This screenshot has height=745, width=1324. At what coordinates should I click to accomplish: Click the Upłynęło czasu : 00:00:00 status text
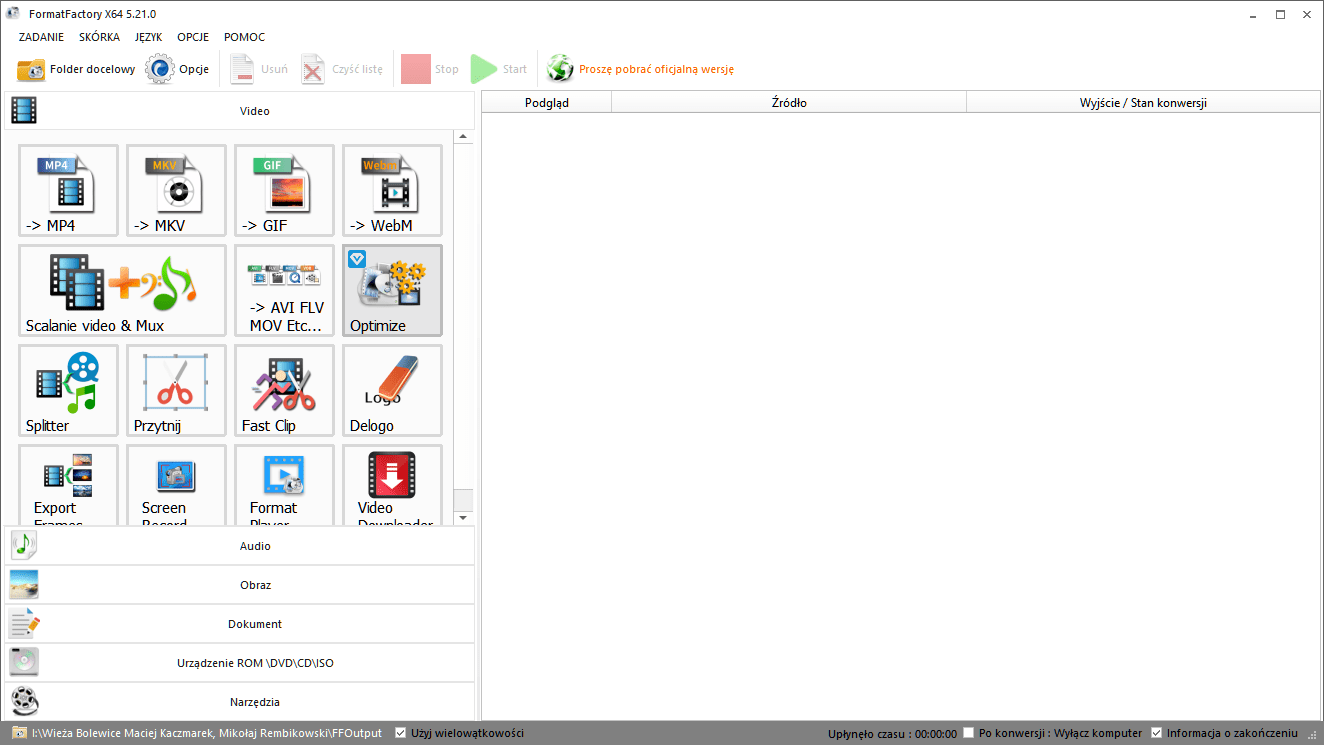coord(892,733)
